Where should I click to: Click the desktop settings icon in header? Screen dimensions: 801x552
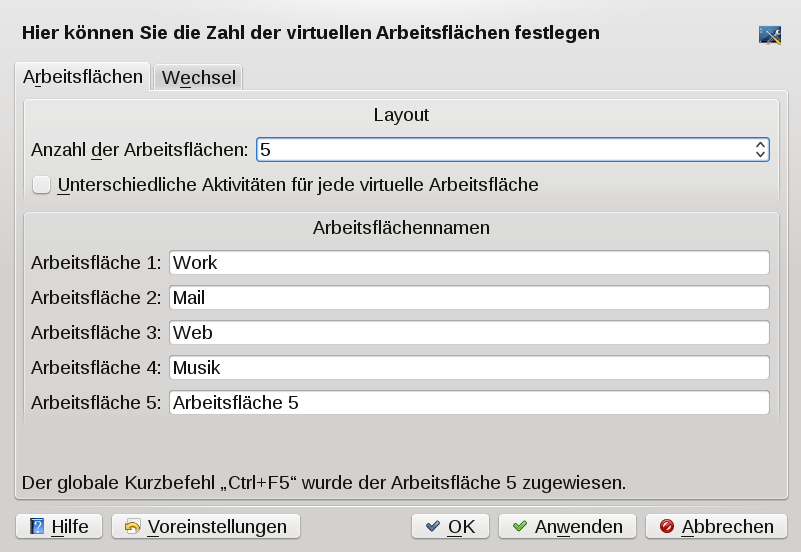769,35
